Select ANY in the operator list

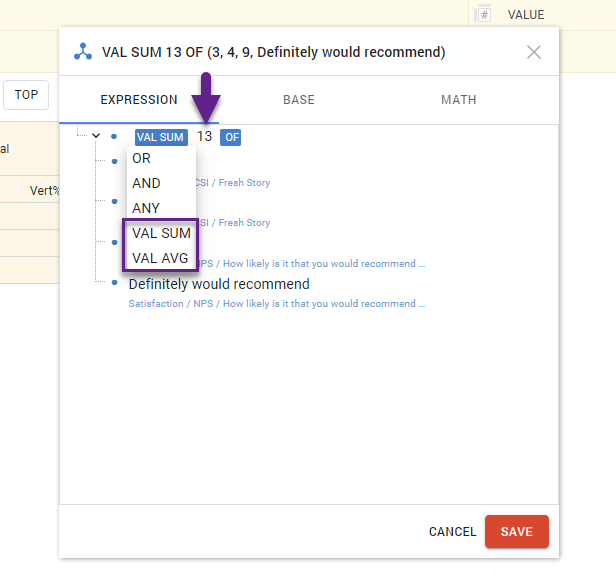pyautogui.click(x=146, y=208)
